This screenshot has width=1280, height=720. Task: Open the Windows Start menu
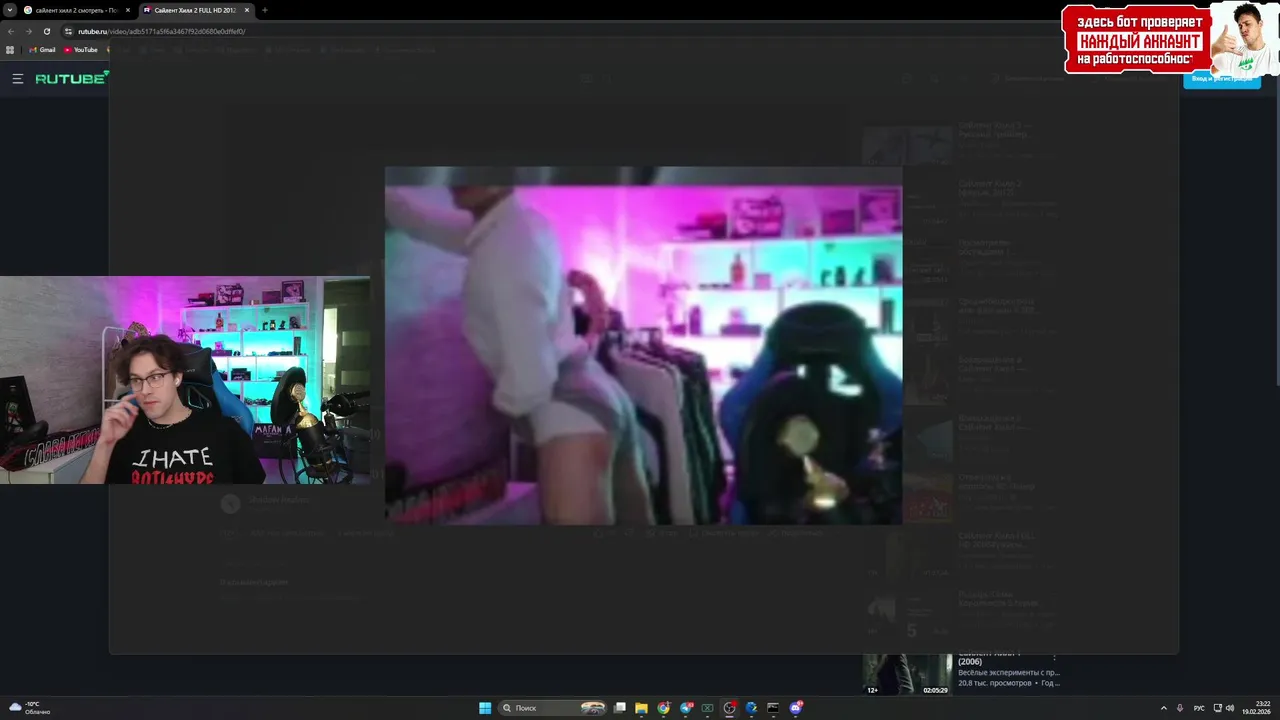point(485,708)
